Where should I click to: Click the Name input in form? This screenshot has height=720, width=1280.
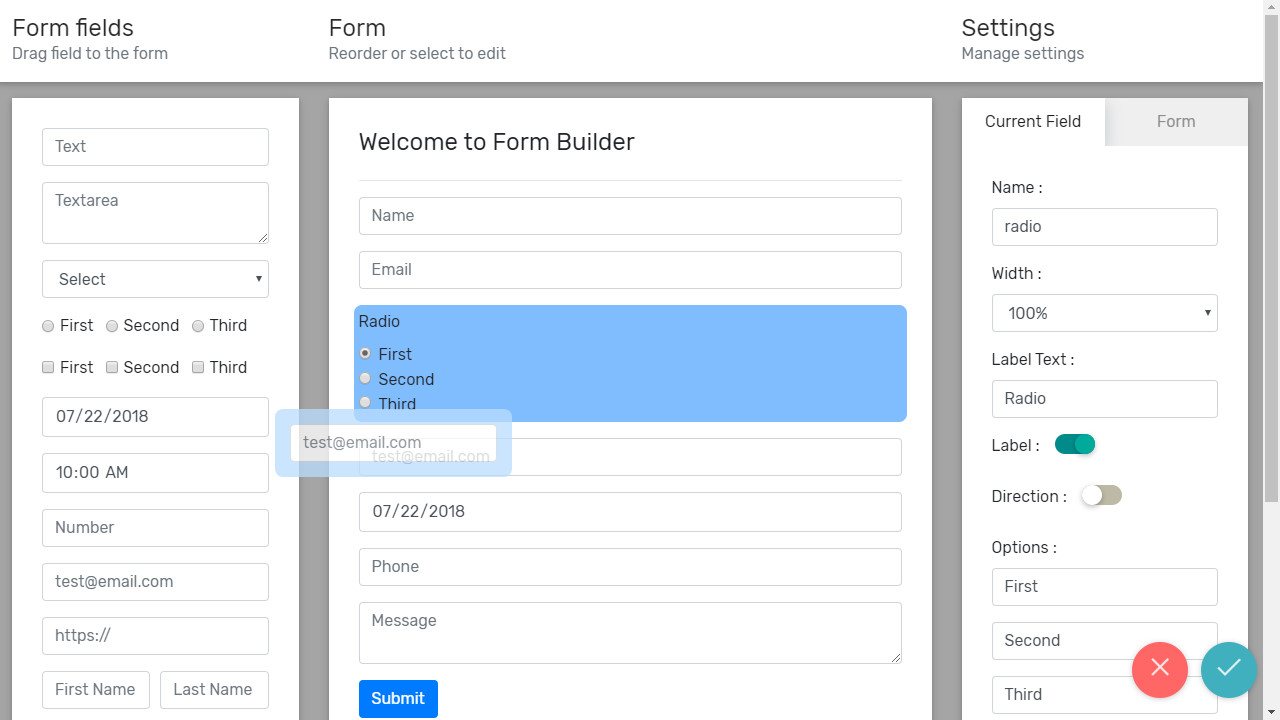click(x=630, y=216)
